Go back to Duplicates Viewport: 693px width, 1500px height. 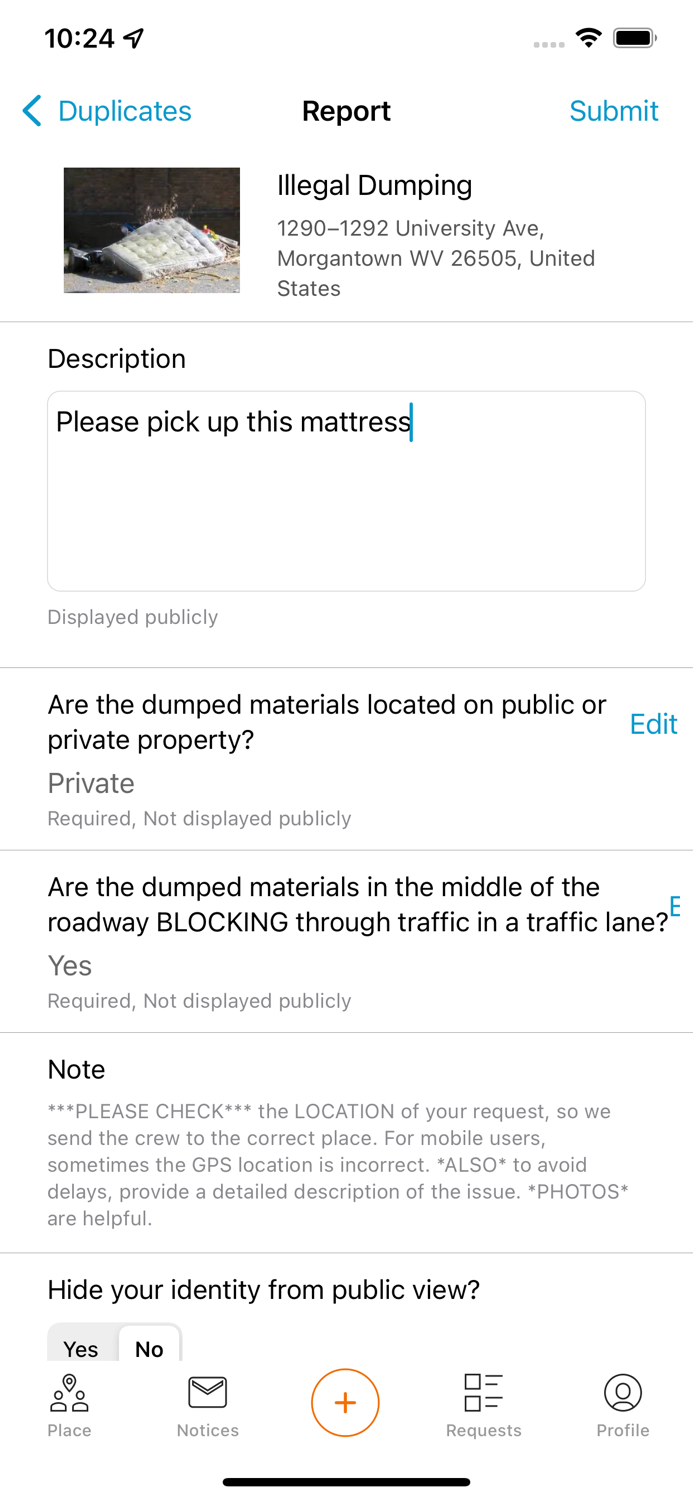tap(124, 111)
